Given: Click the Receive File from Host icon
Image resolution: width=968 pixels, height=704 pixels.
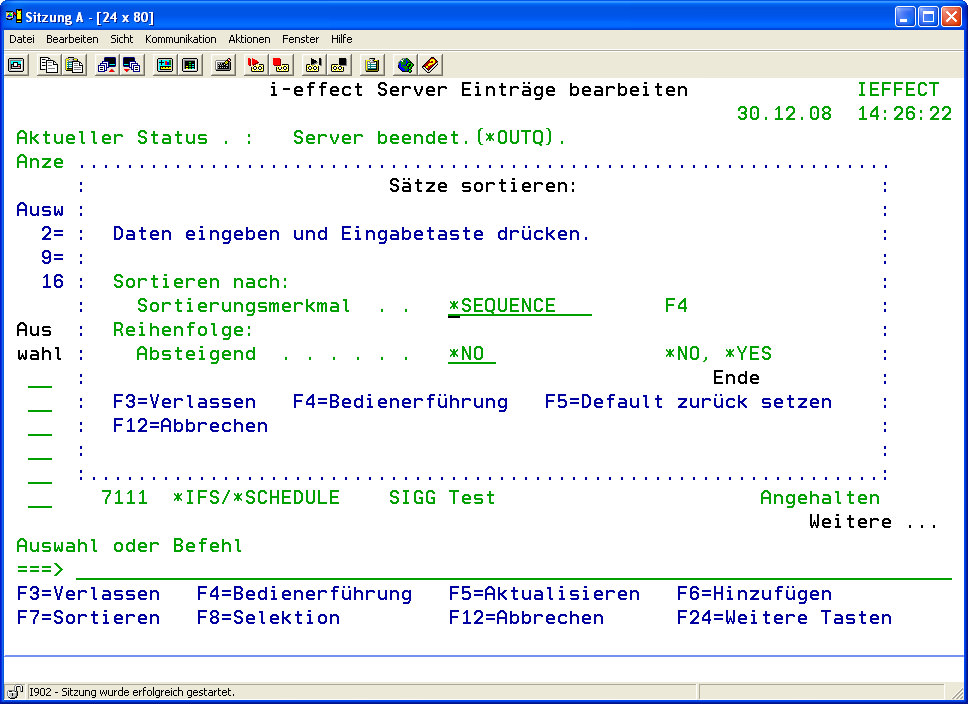Looking at the screenshot, I should (x=131, y=65).
